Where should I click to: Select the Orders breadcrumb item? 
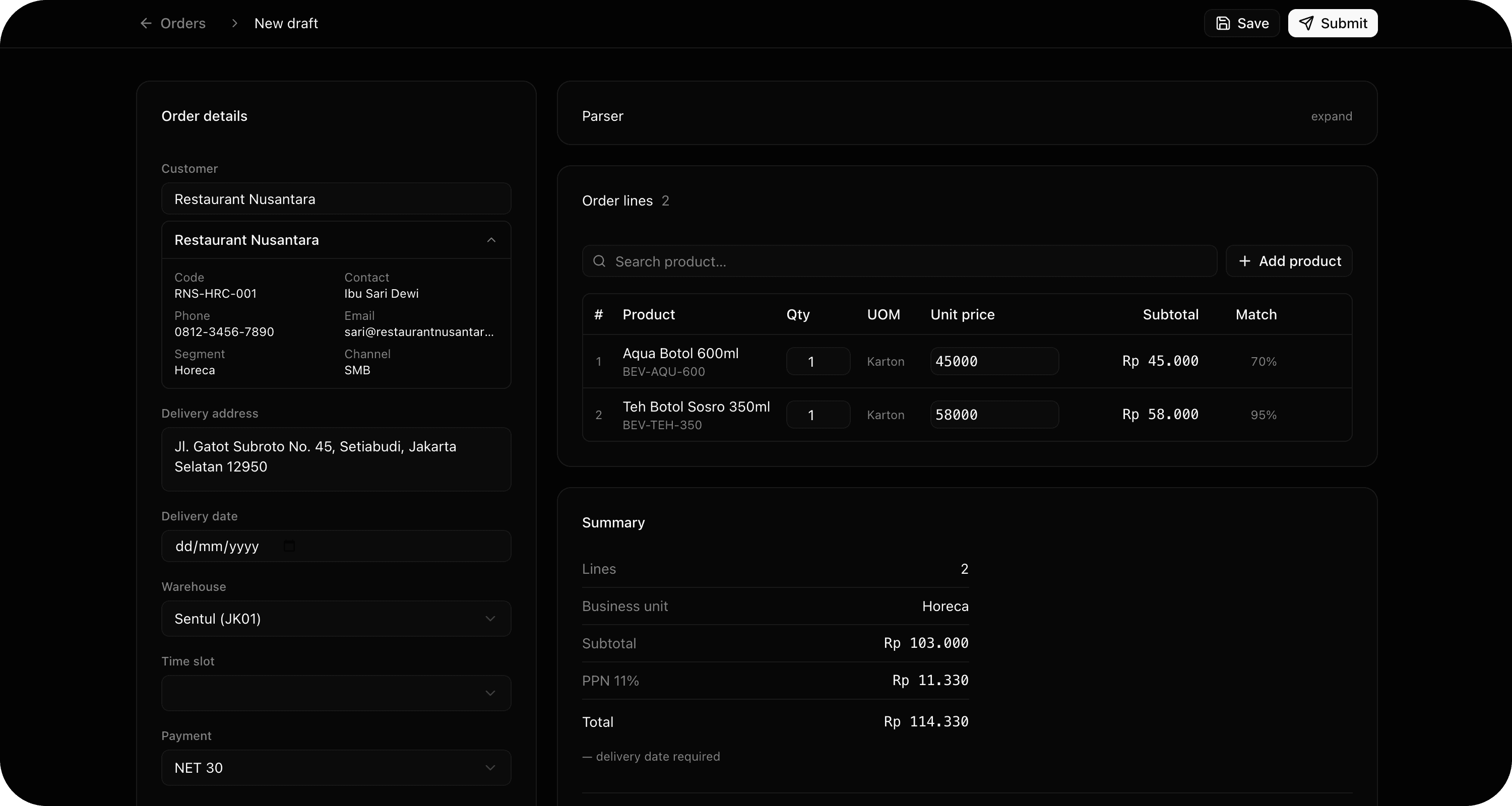point(182,24)
